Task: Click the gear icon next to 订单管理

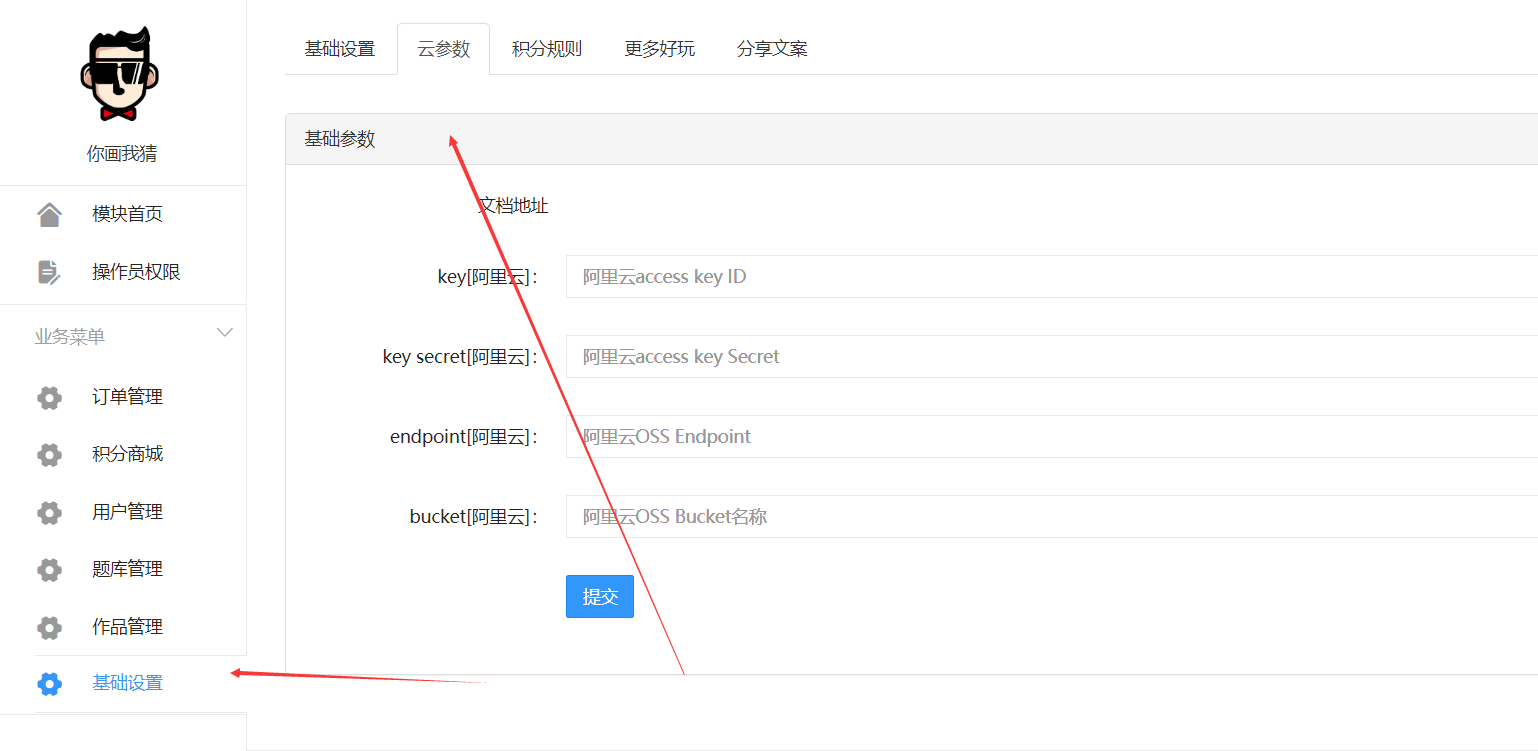Action: [49, 398]
